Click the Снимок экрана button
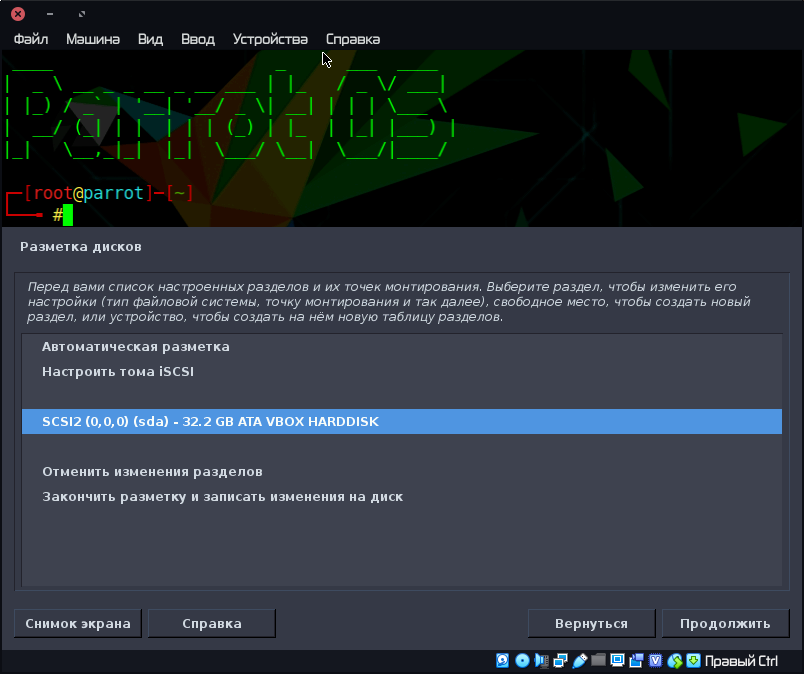 click(78, 624)
